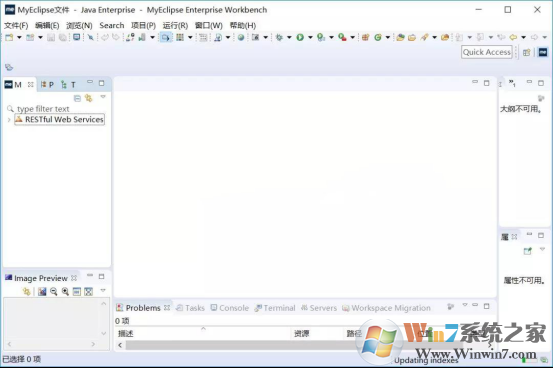Click the package gift box toolbar icon
This screenshot has width=553, height=368.
[365, 37]
